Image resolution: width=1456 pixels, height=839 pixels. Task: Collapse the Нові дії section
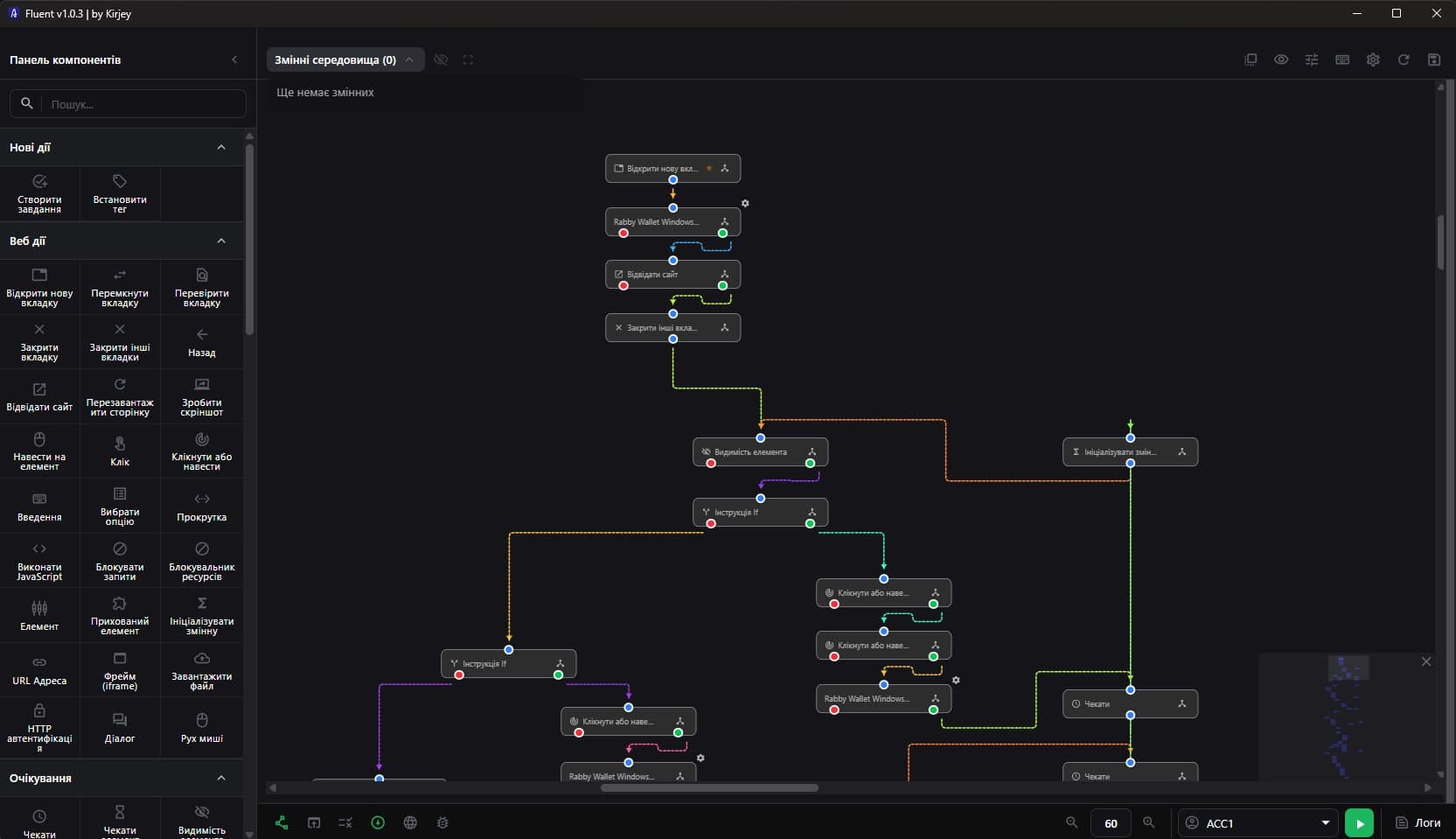point(221,147)
